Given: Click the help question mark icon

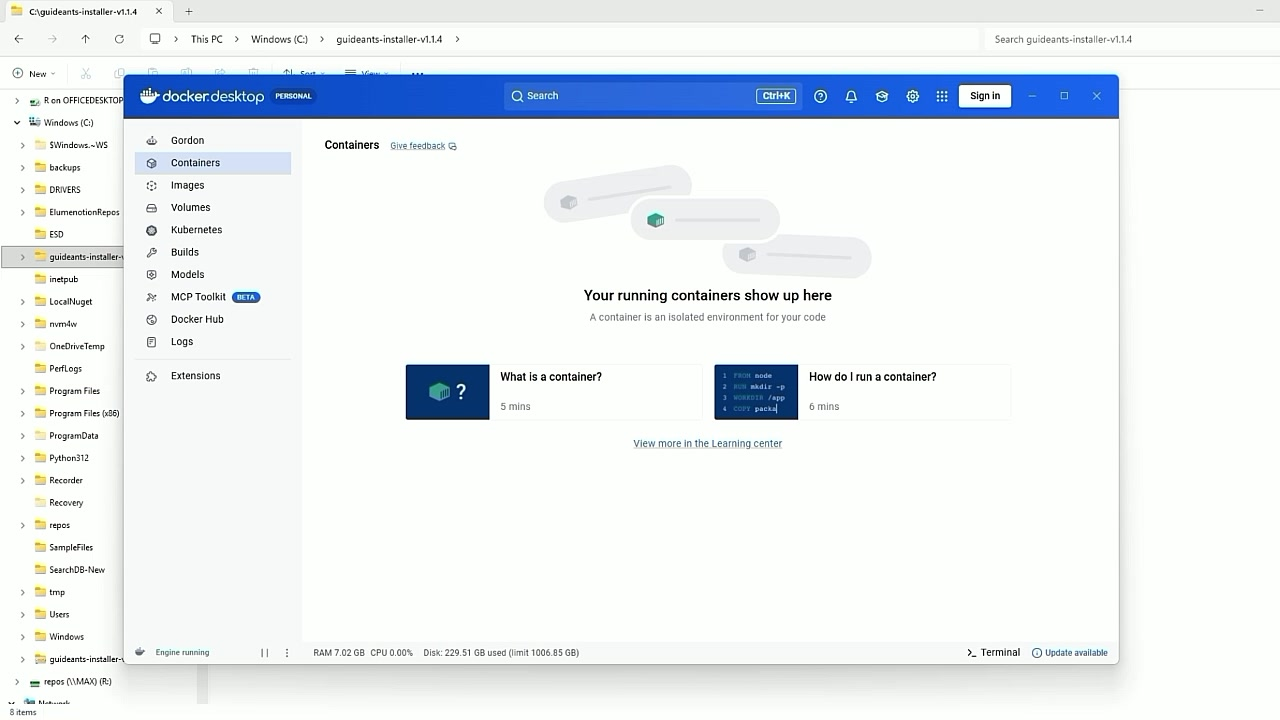Looking at the screenshot, I should point(820,96).
